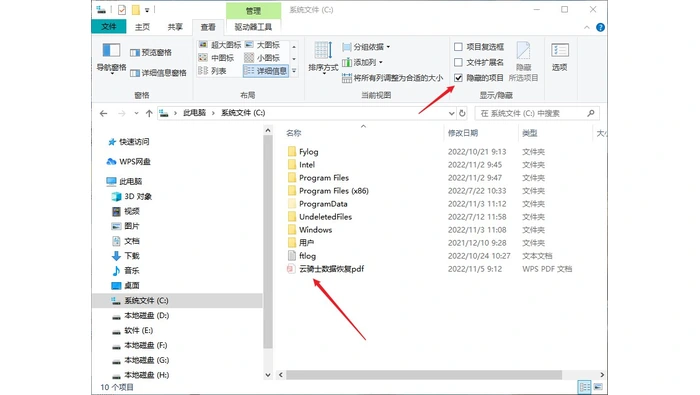Enable 项目复选框 item check boxes
700x395 pixels.
coord(458,47)
